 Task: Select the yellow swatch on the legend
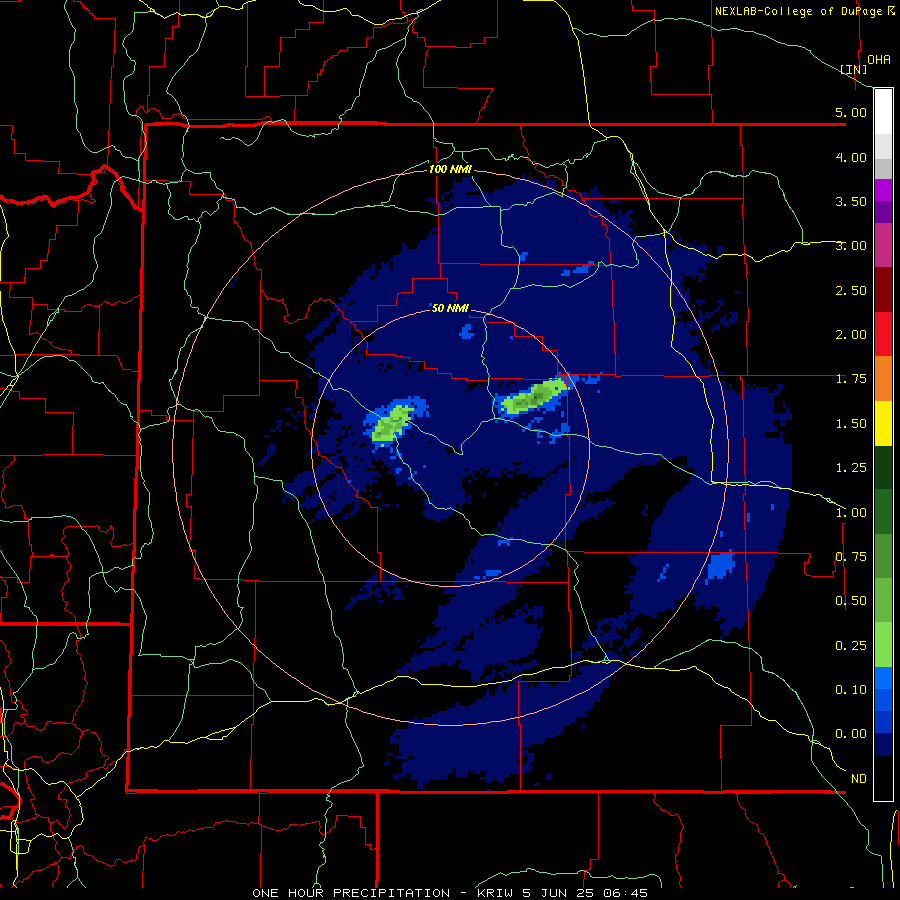point(883,423)
